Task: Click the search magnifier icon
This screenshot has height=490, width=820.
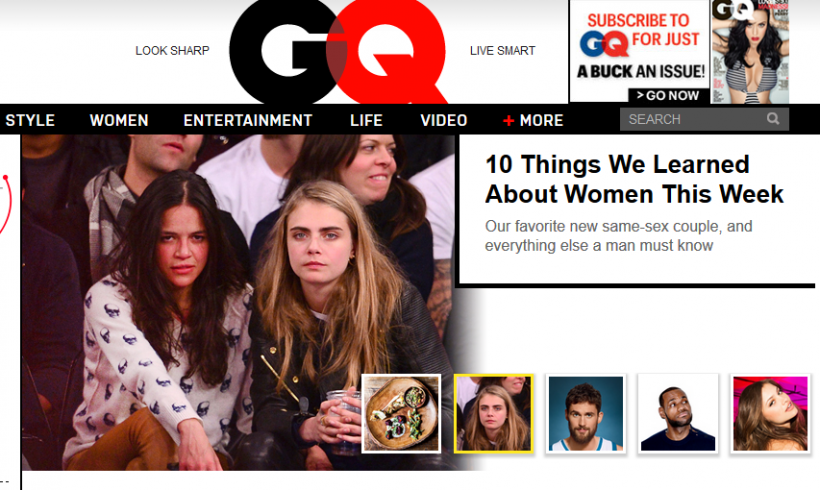Action: (x=772, y=119)
